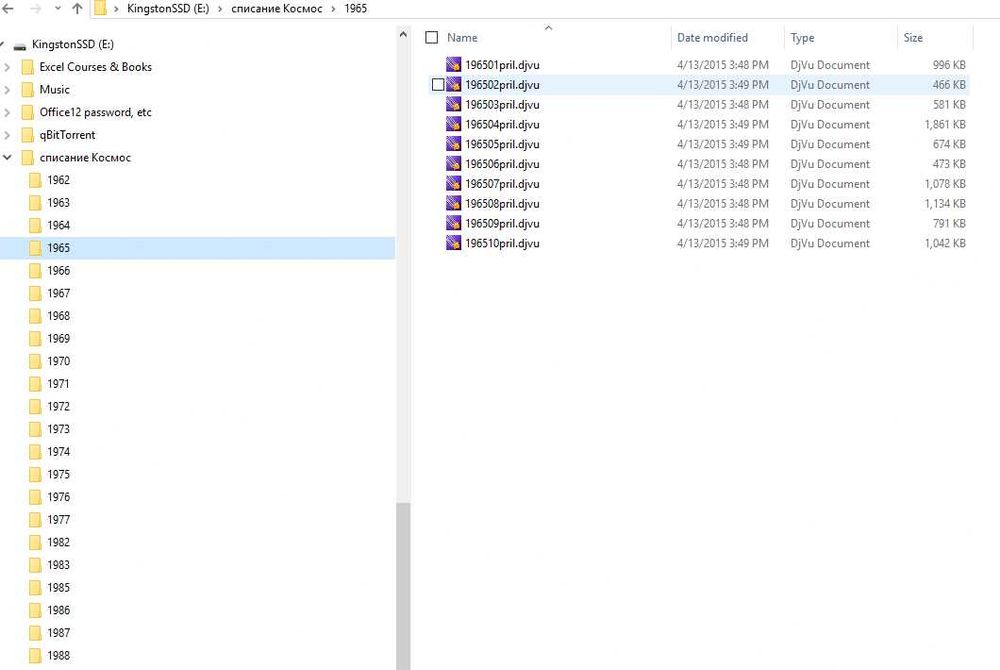Select file name 196504pril.djvu
Viewport: 1000px width, 670px height.
(x=502, y=124)
